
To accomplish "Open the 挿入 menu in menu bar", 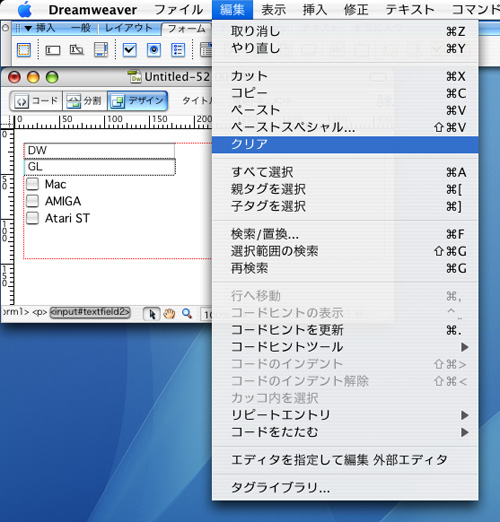I will tap(315, 10).
